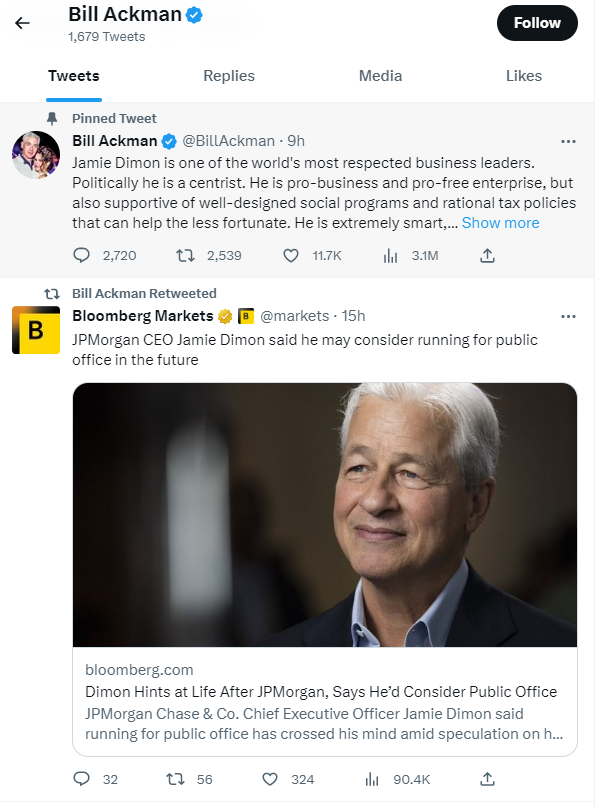
Task: Switch to the Media tab
Action: (x=380, y=76)
